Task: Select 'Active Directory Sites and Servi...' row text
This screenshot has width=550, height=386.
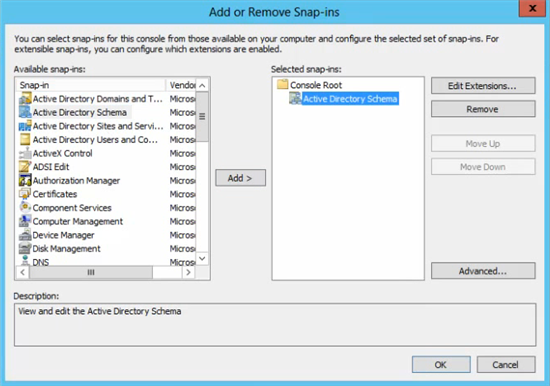Action: click(98, 126)
